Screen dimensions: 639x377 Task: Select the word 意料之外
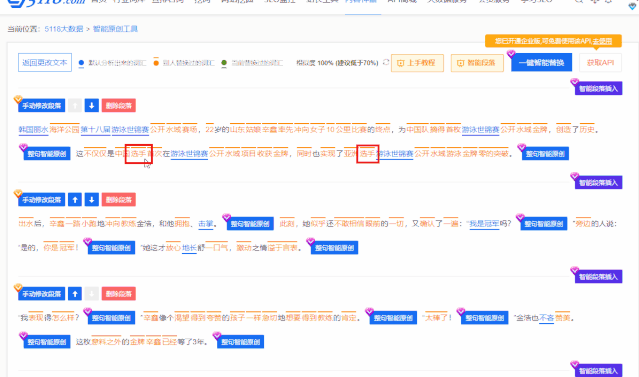coord(106,342)
